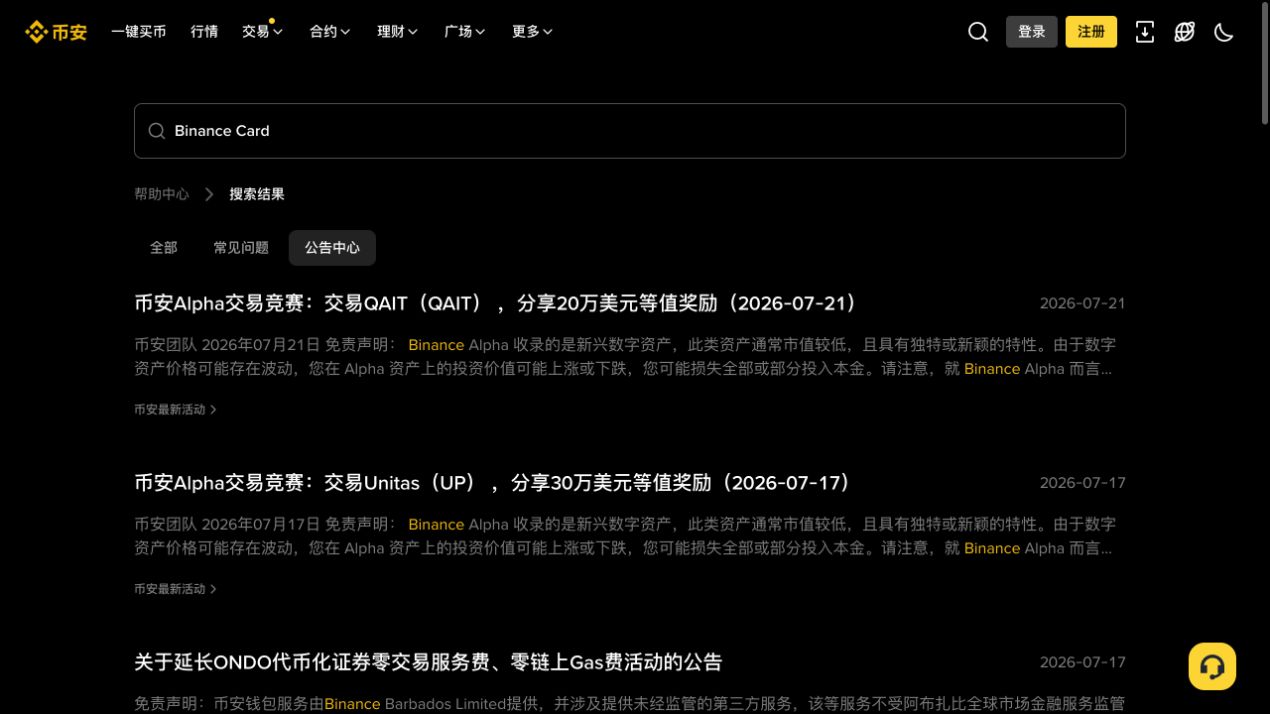
Task: Expand the 广场 dropdown menu
Action: pos(465,32)
